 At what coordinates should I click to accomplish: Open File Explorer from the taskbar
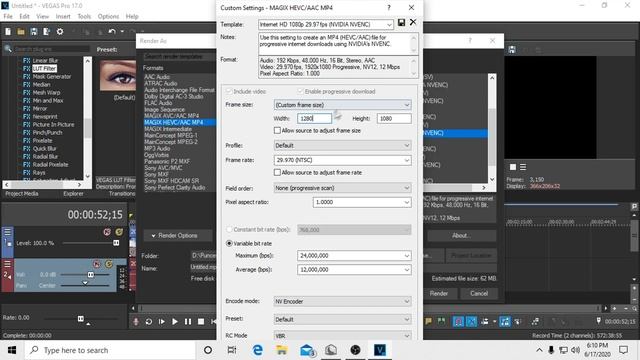[282, 350]
